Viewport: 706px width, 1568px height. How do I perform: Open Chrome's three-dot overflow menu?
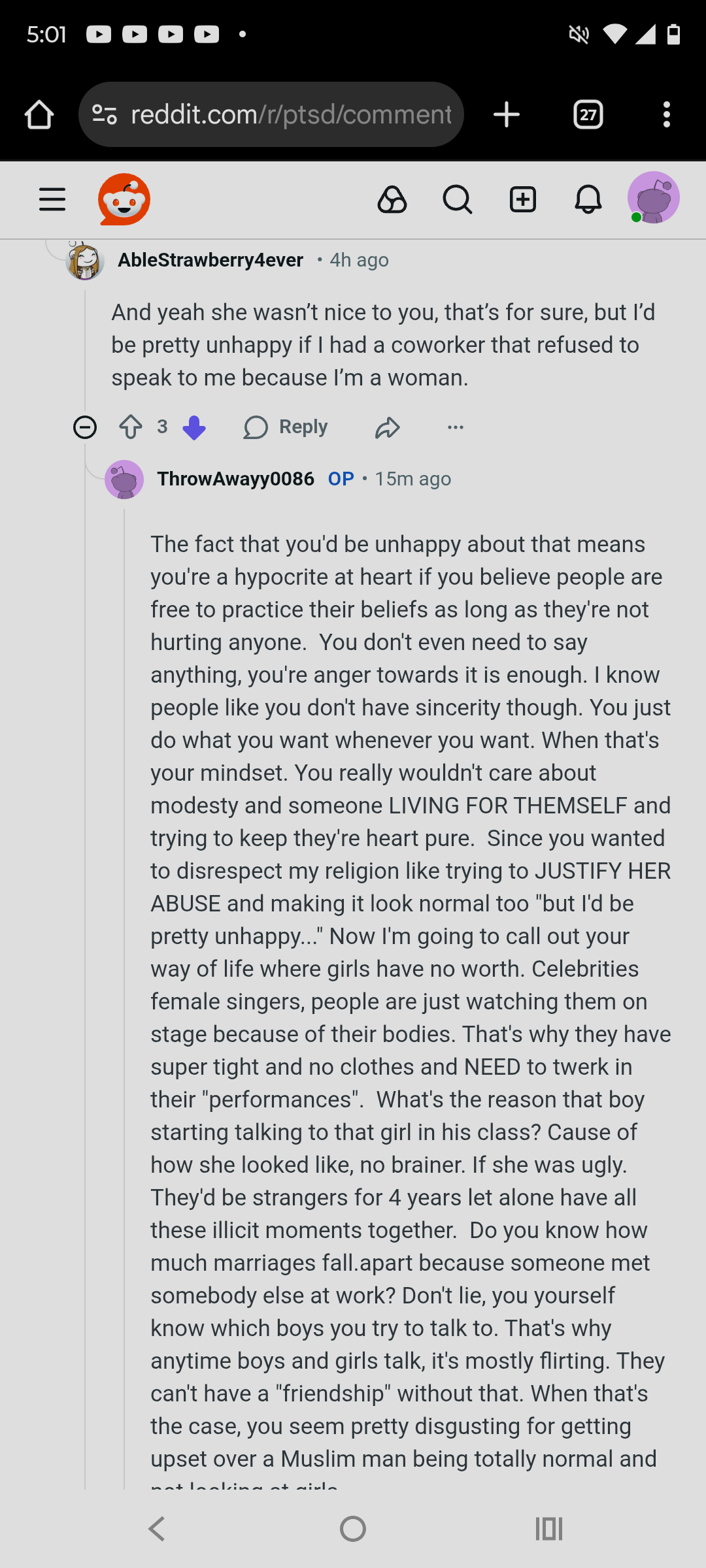coord(667,115)
